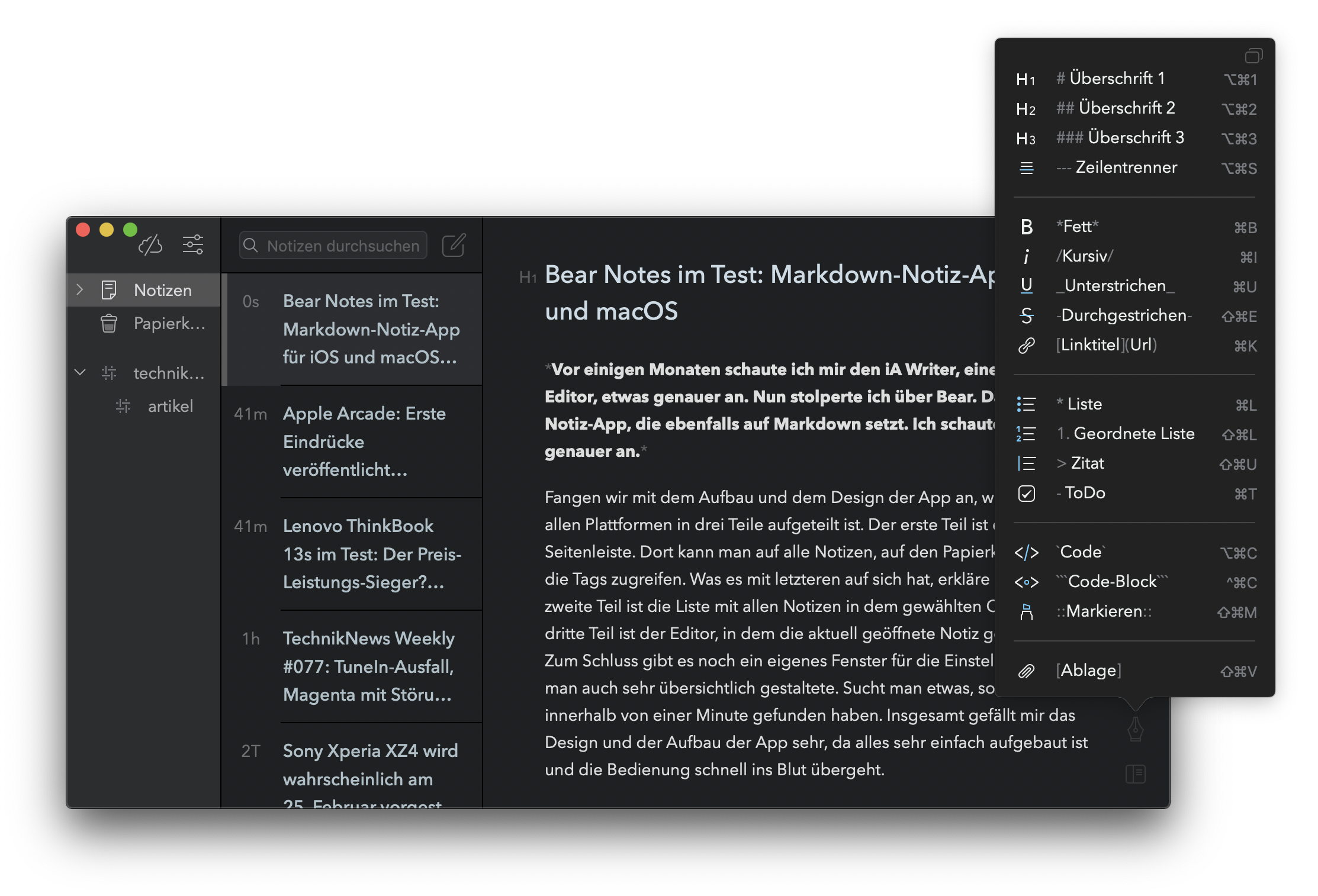The width and height of the screenshot is (1318, 896).
Task: Click the Notizen notes icon in sidebar
Action: click(109, 290)
